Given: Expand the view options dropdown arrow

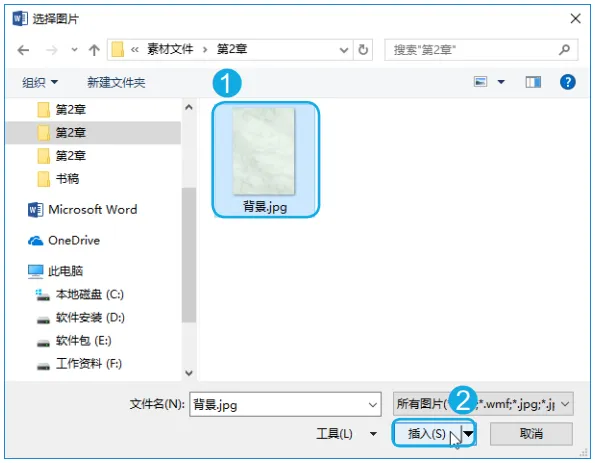Looking at the screenshot, I should click(501, 82).
